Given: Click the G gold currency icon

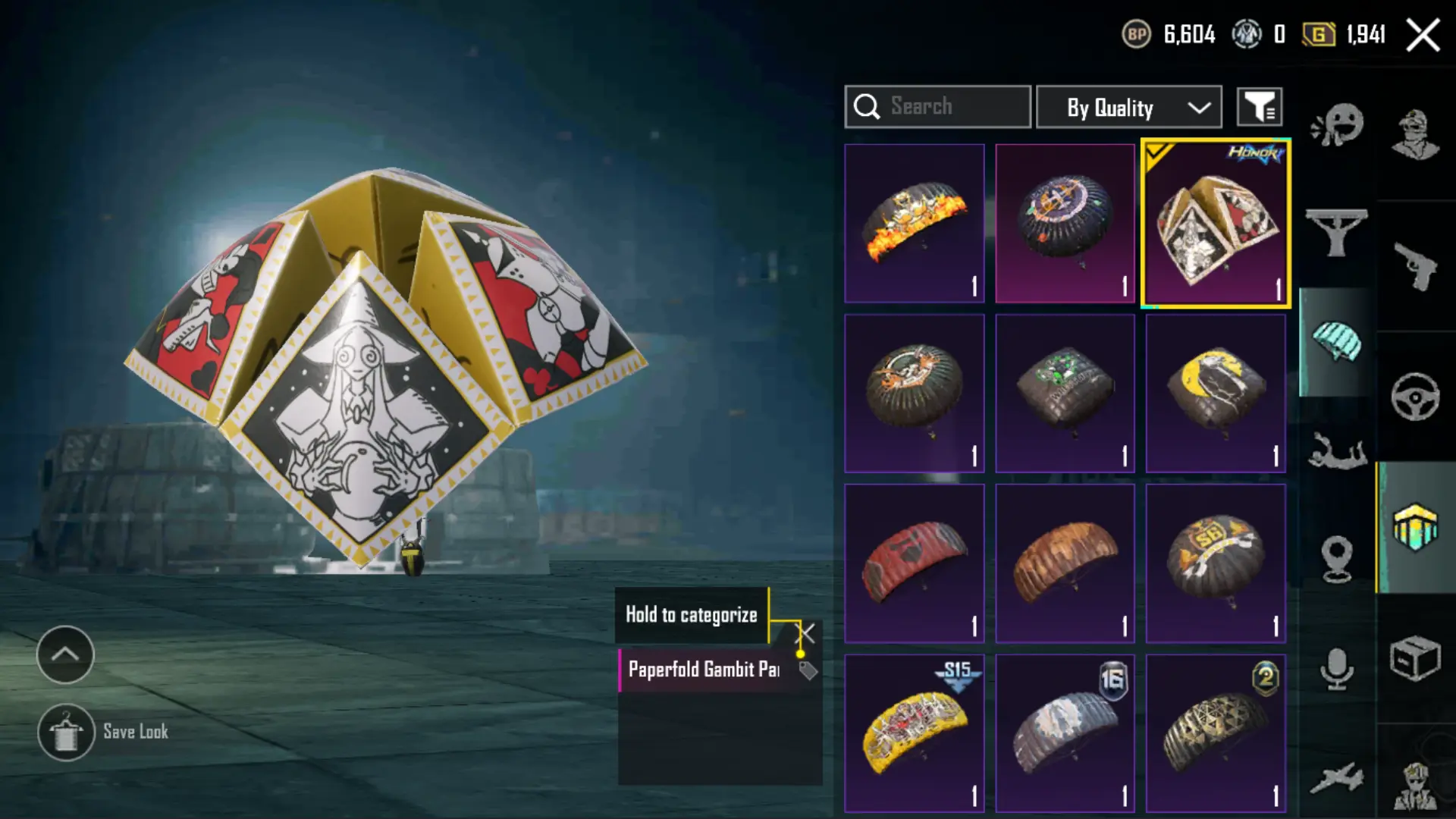Looking at the screenshot, I should [x=1319, y=34].
